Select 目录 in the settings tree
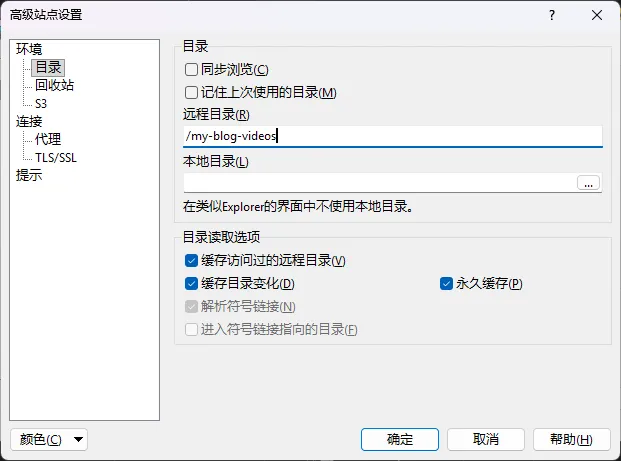Screen dimensions: 621x461 (48, 68)
